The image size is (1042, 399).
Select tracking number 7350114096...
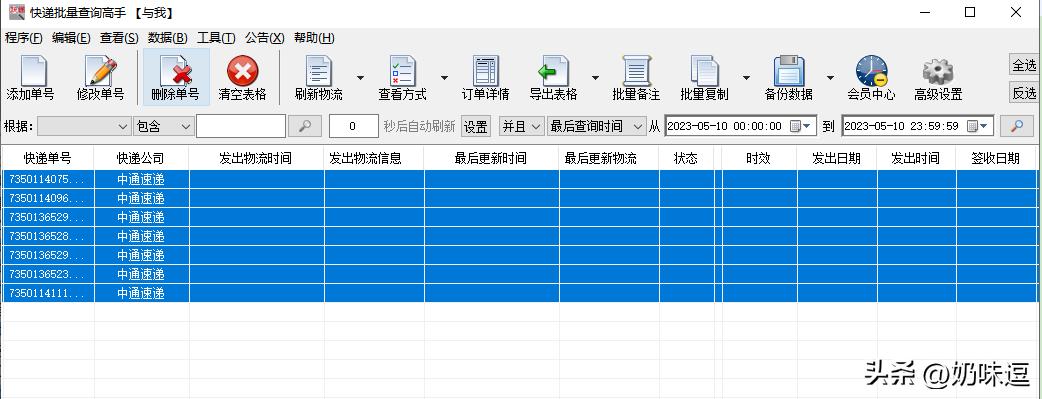47,198
